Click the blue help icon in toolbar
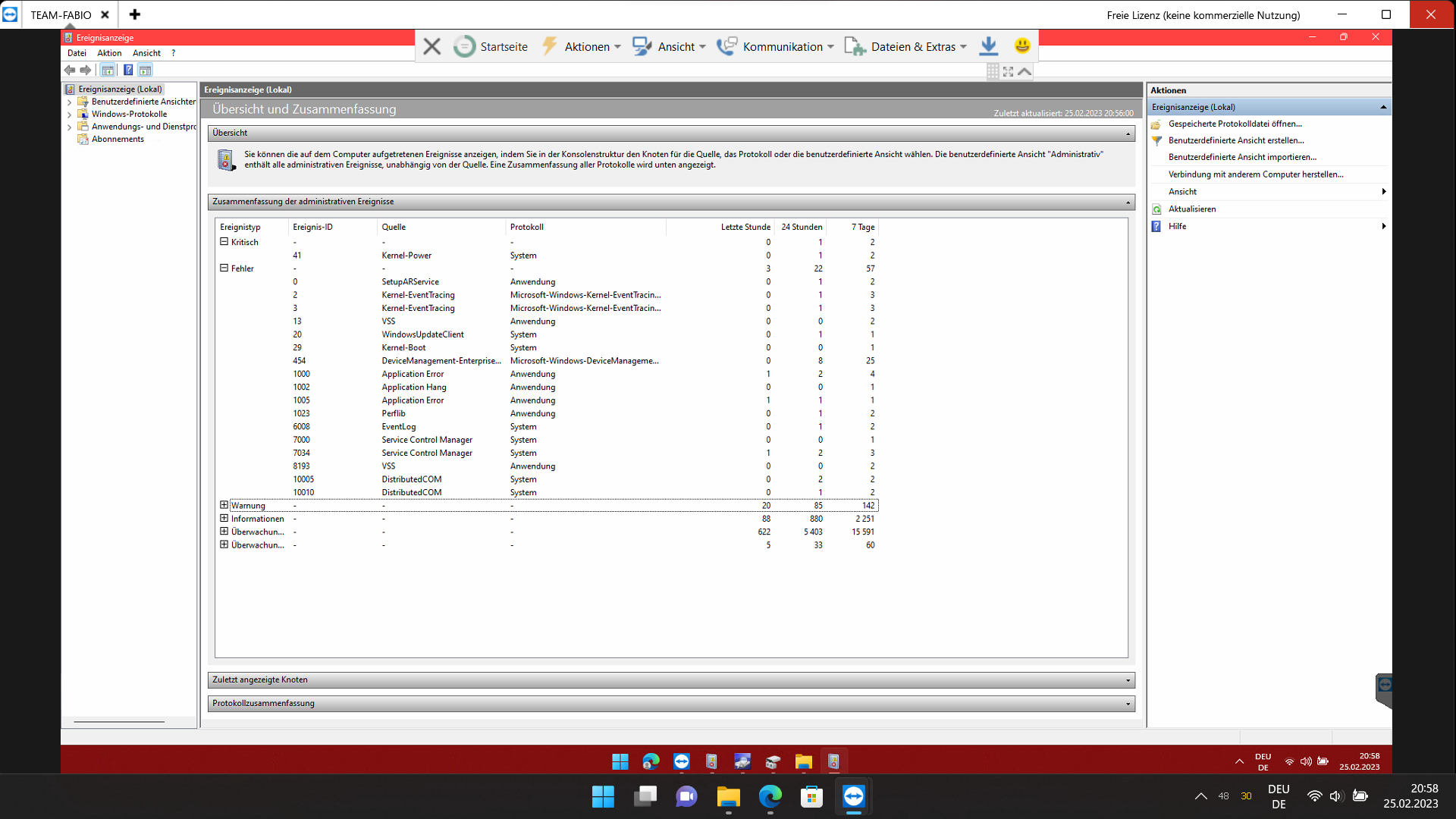Image resolution: width=1456 pixels, height=819 pixels. [128, 70]
